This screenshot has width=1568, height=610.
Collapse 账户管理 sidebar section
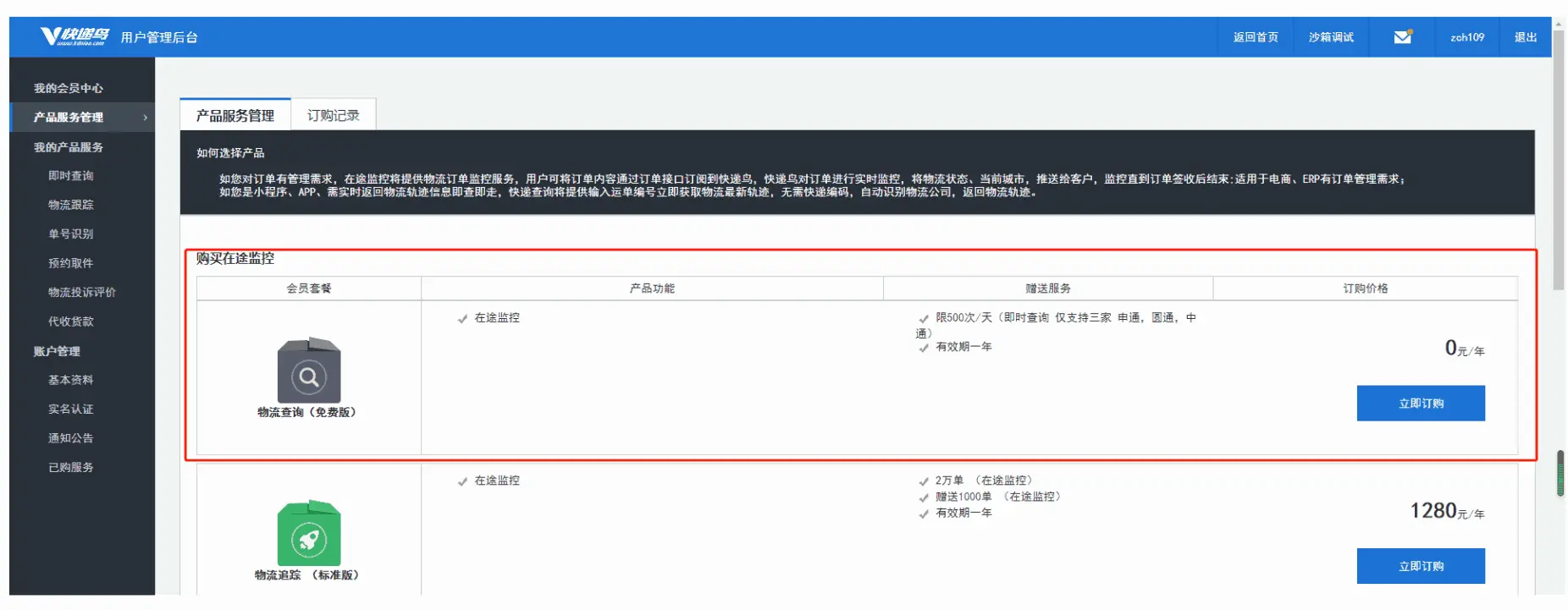tap(57, 351)
